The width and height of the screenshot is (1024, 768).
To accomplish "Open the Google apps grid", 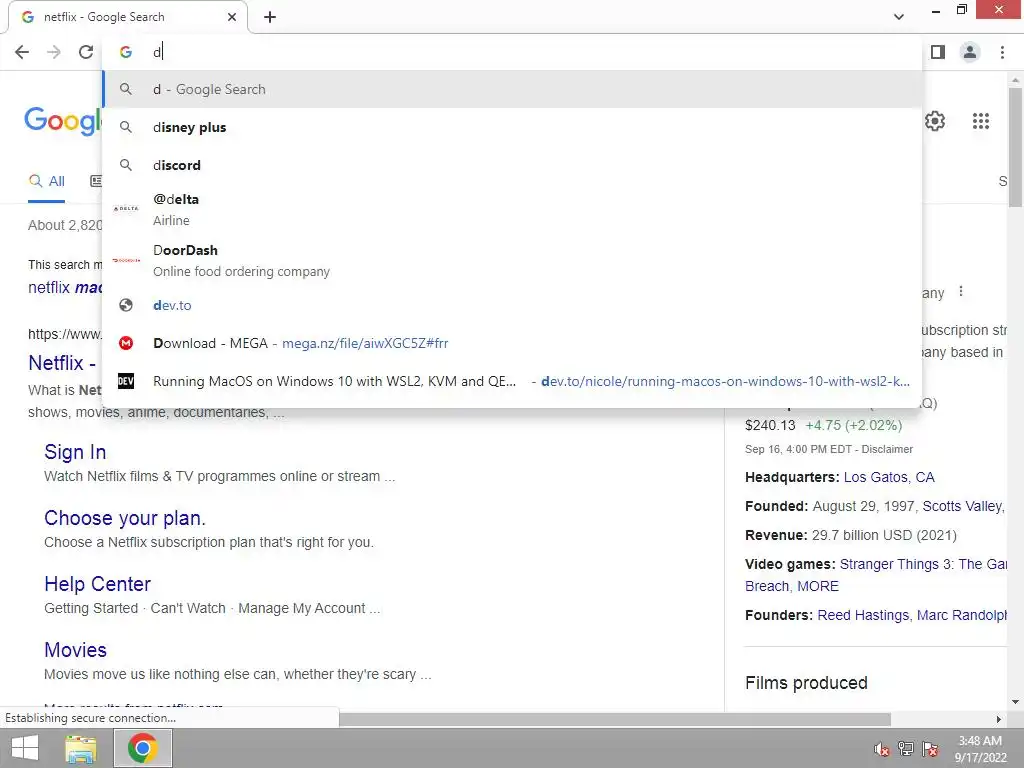I will pyautogui.click(x=980, y=121).
